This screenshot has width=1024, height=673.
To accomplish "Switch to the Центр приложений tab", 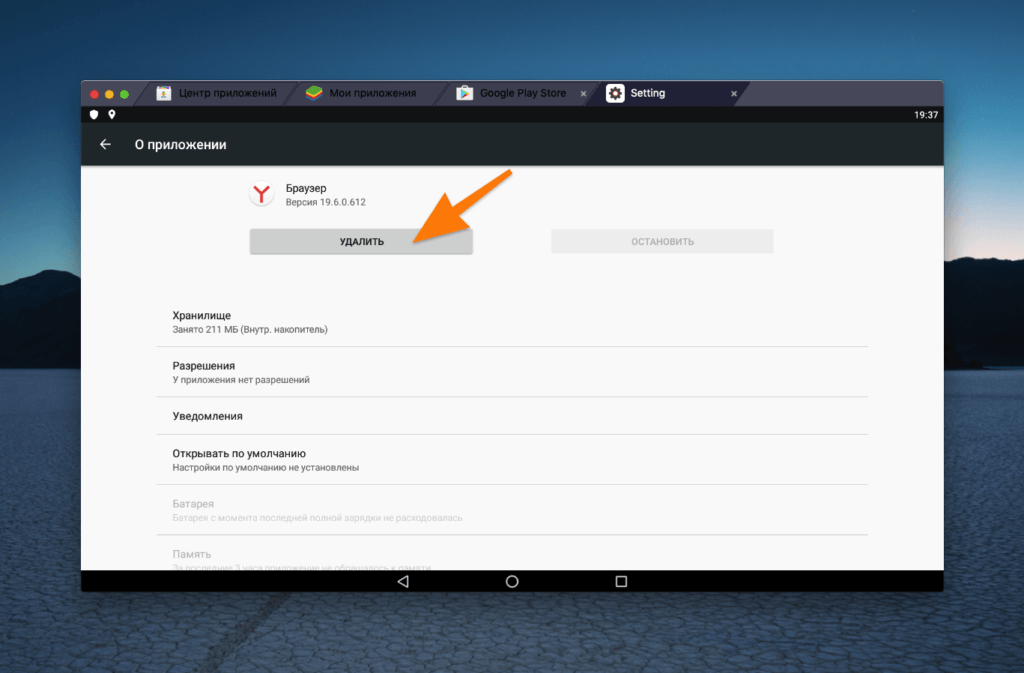I will coord(218,93).
